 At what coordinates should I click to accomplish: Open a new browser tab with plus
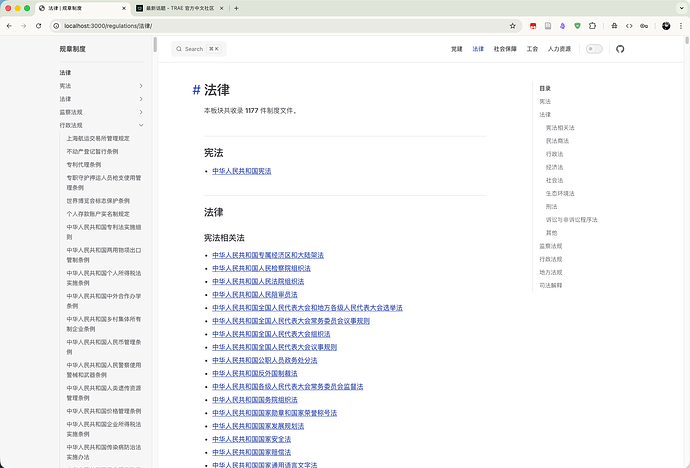[x=236, y=8]
